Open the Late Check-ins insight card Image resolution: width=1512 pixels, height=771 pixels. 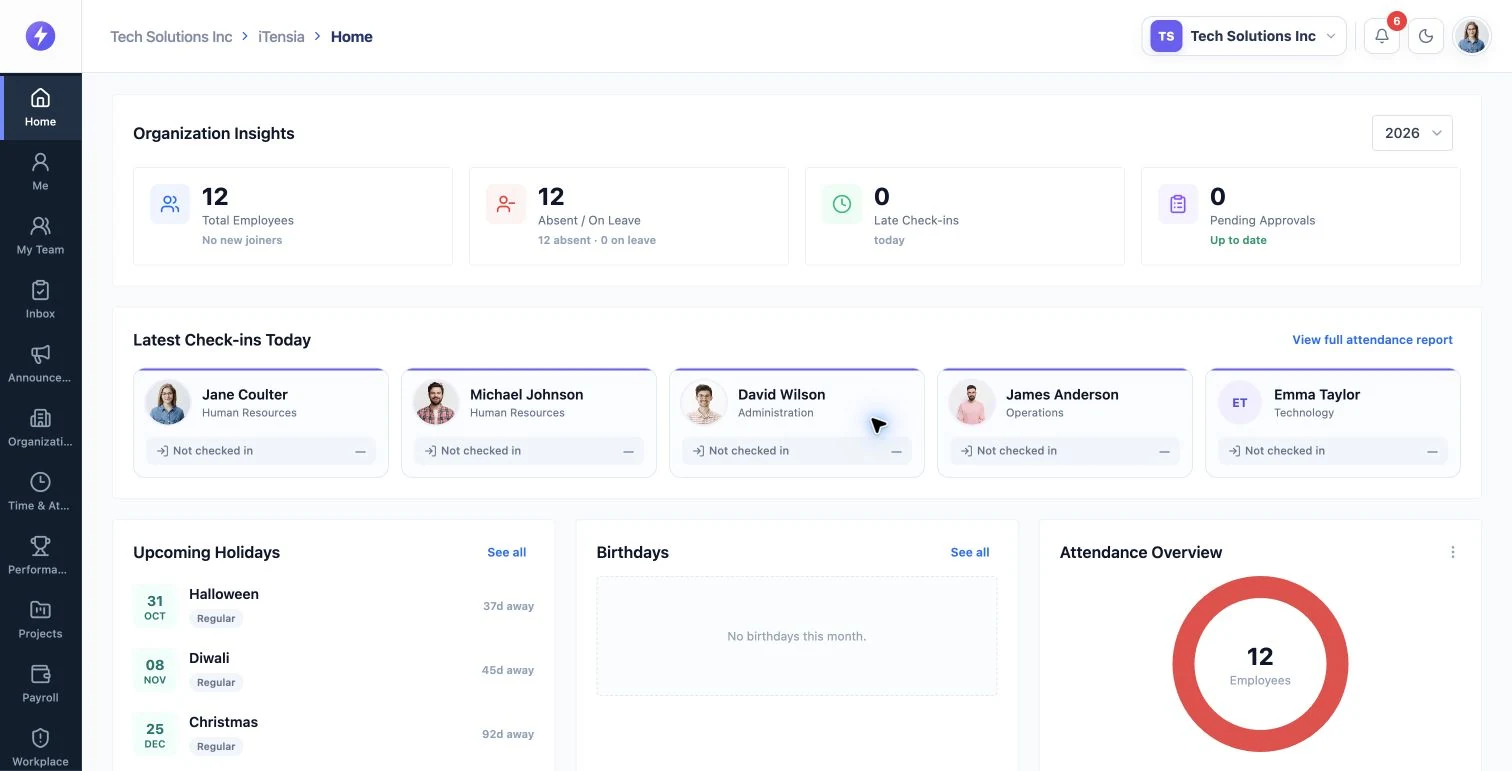coord(965,216)
